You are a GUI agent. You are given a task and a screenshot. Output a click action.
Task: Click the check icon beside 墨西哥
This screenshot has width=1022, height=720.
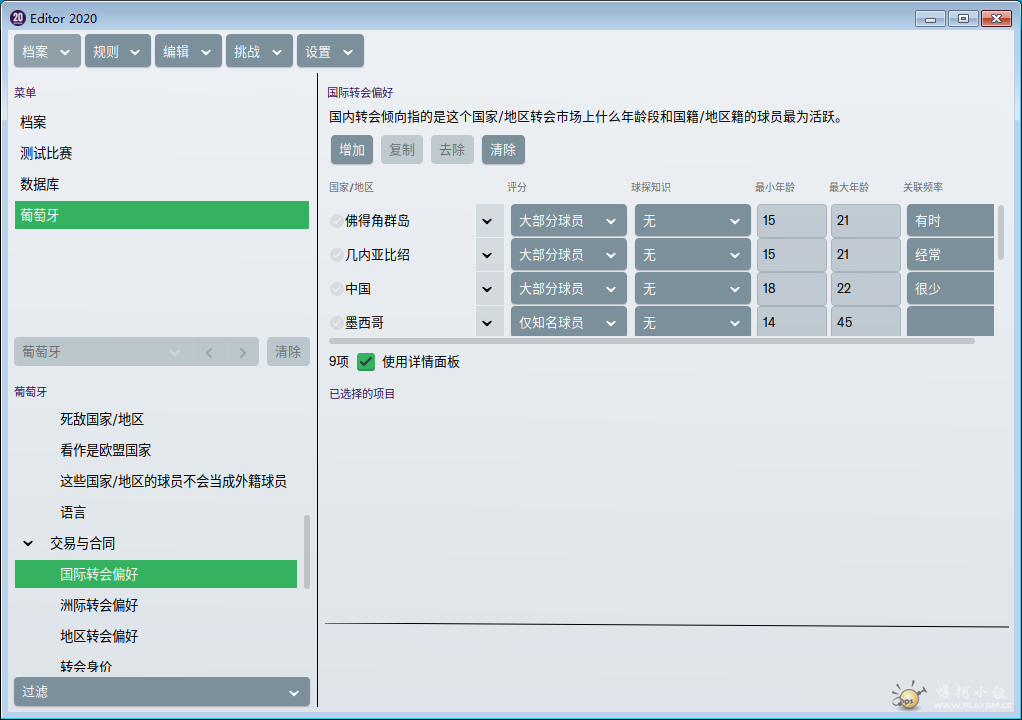(x=337, y=323)
